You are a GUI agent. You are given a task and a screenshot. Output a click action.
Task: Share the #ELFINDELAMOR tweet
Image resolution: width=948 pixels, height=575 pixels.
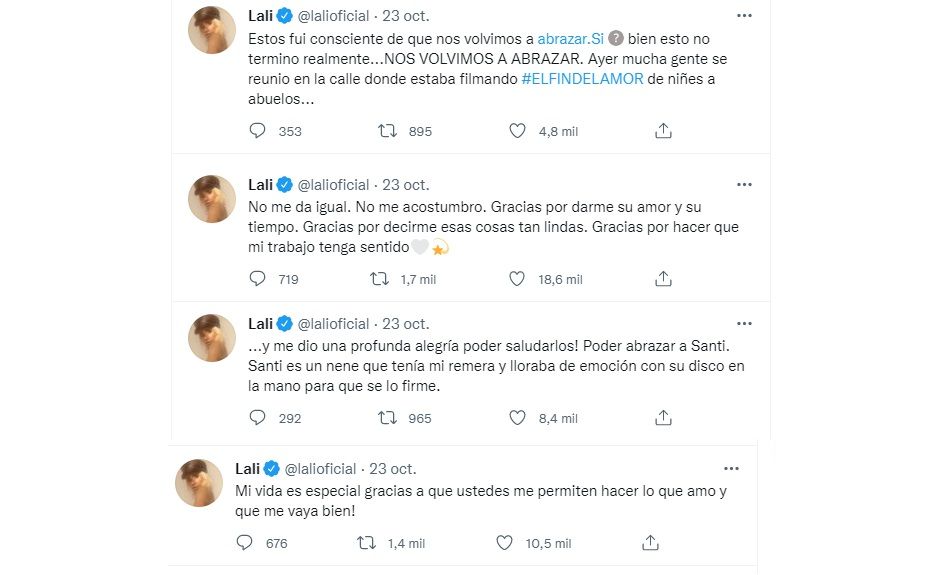click(662, 131)
